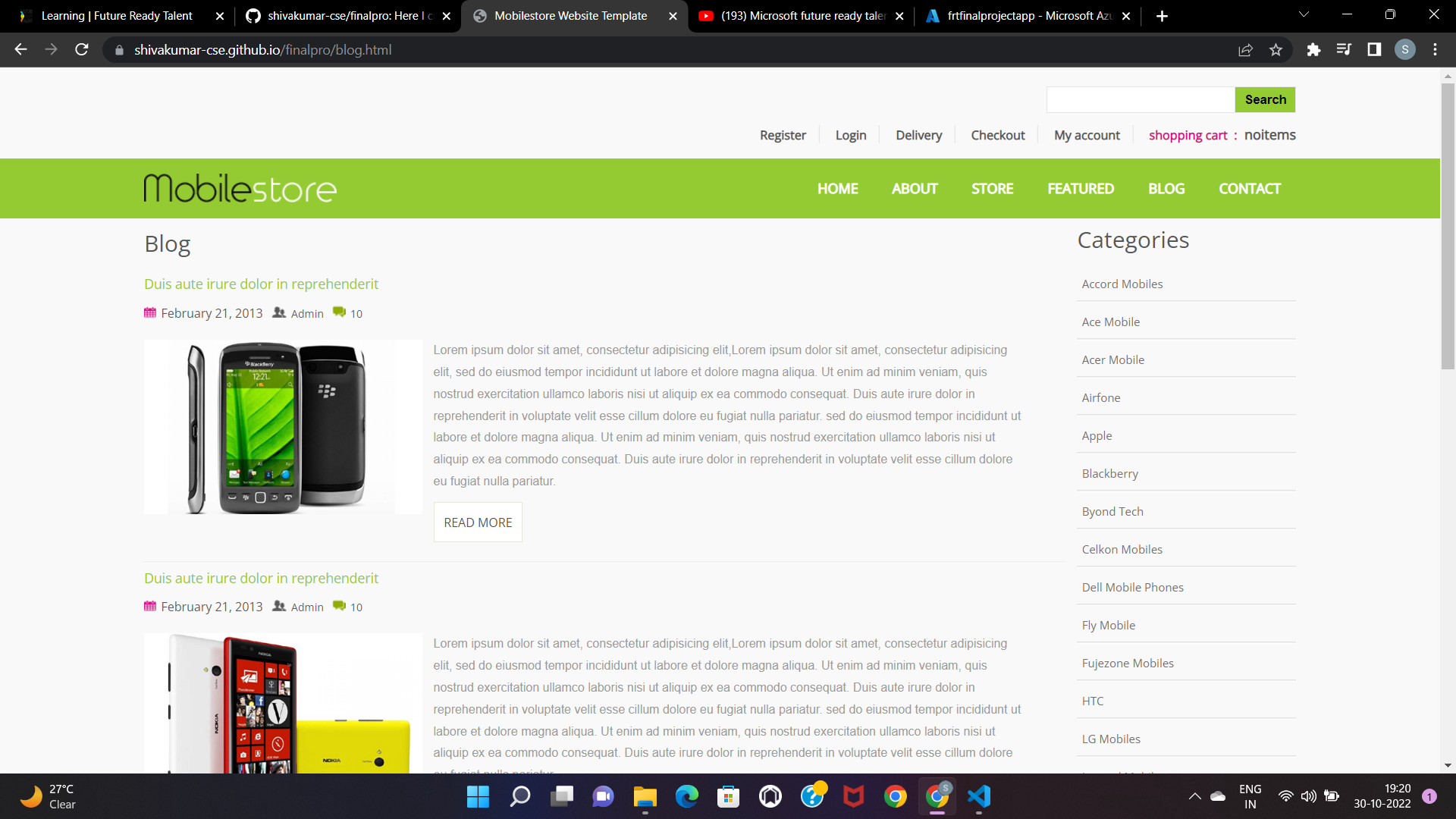Screen dimensions: 1456x819
Task: Open the browser side panel icon
Action: pyautogui.click(x=1375, y=49)
